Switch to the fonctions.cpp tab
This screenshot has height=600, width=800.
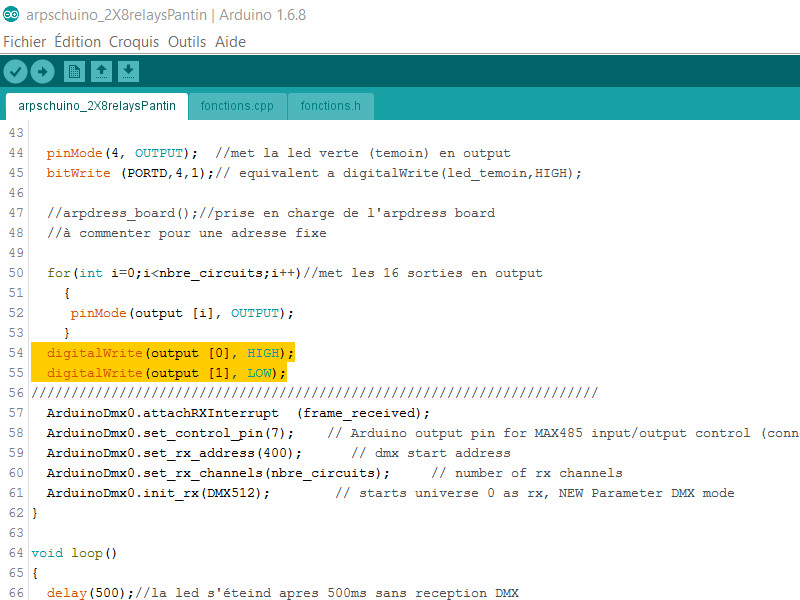(x=237, y=106)
